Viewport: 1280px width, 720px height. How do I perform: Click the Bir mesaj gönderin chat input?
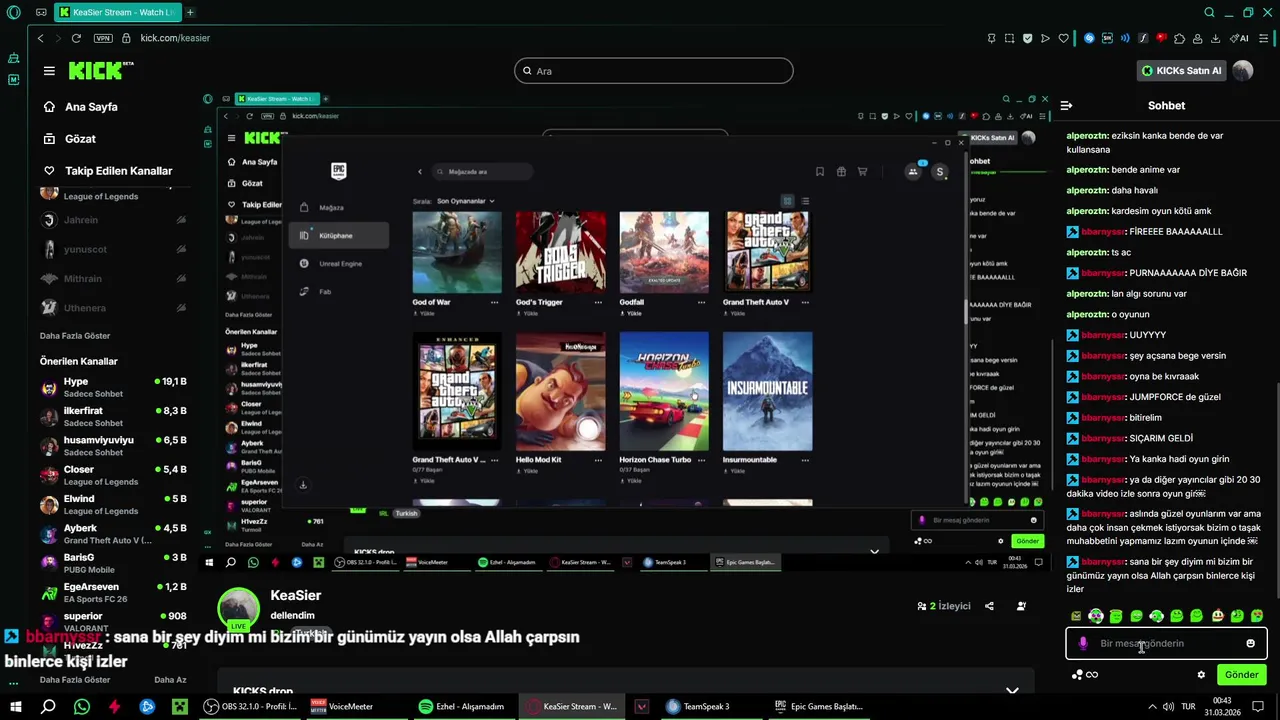coord(1166,643)
